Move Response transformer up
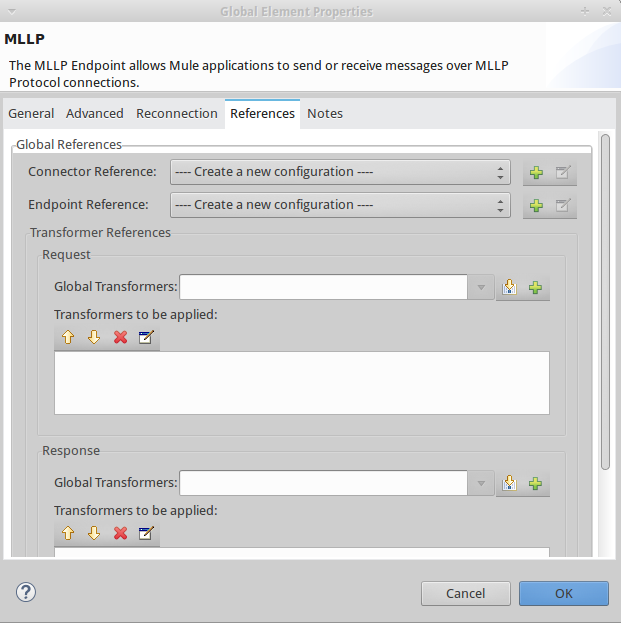Viewport: 621px width, 623px height. coord(68,533)
